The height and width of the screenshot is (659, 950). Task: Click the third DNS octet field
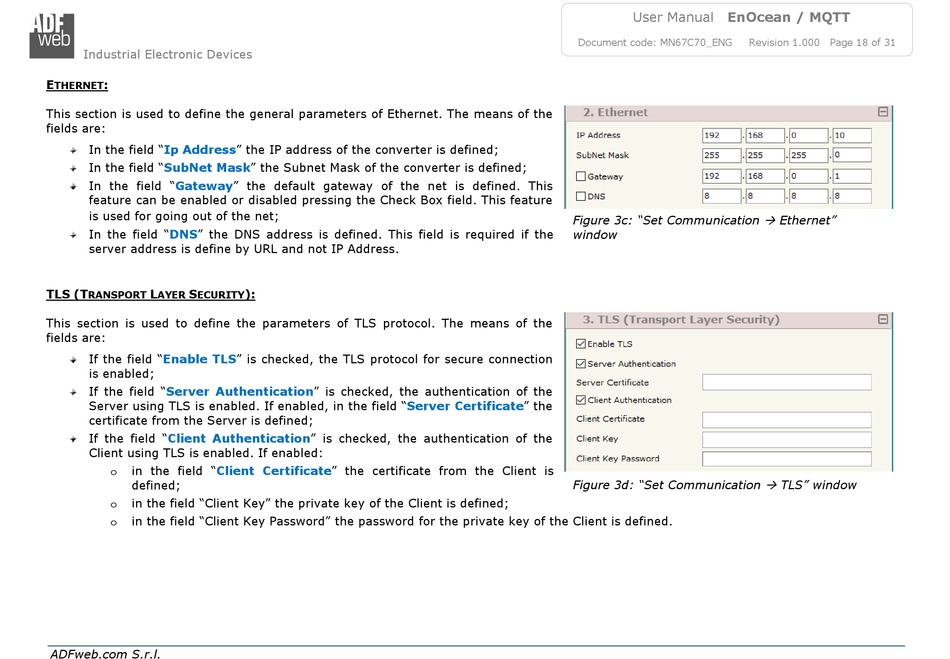[808, 196]
